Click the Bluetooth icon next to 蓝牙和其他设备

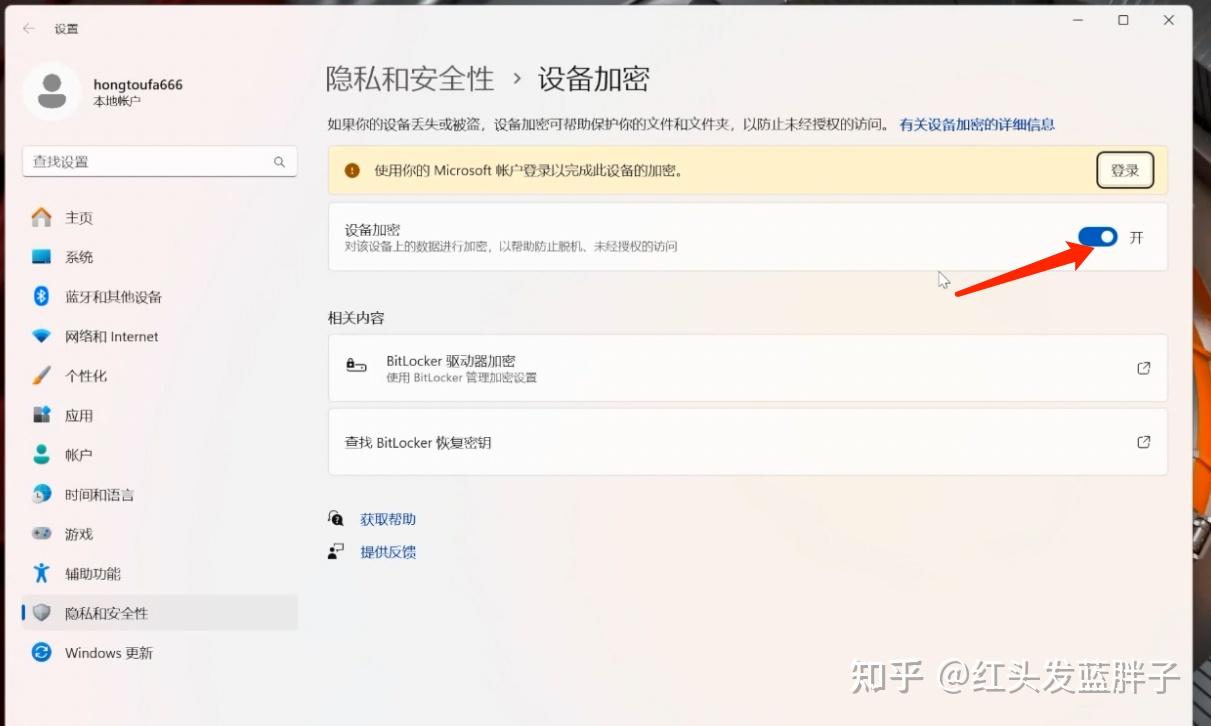[x=41, y=296]
